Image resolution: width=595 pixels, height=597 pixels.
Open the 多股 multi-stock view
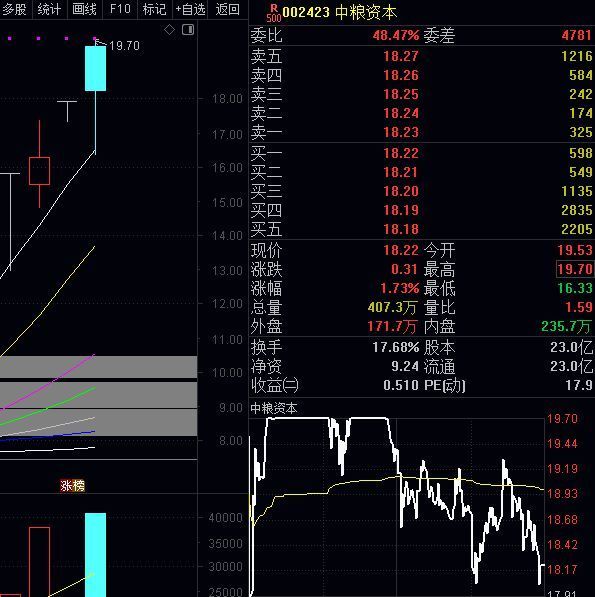tap(14, 9)
